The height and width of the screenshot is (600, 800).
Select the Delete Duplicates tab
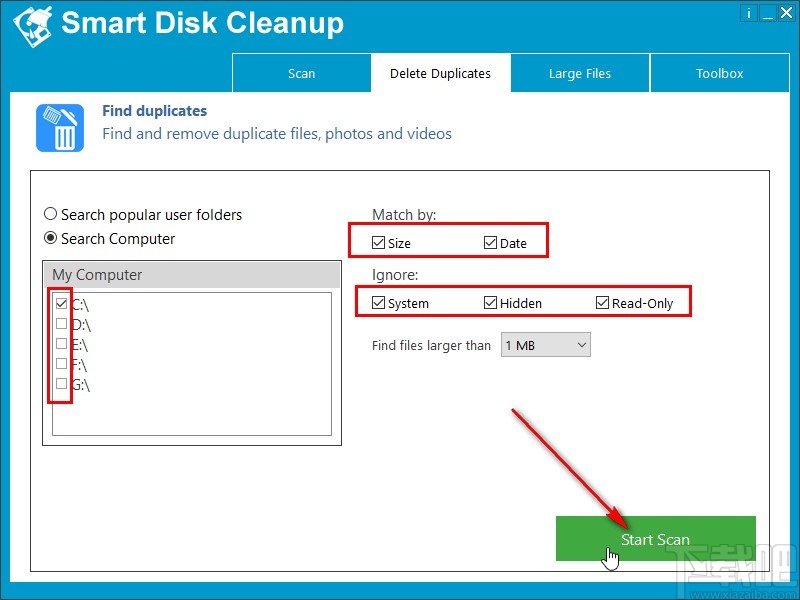click(x=440, y=73)
